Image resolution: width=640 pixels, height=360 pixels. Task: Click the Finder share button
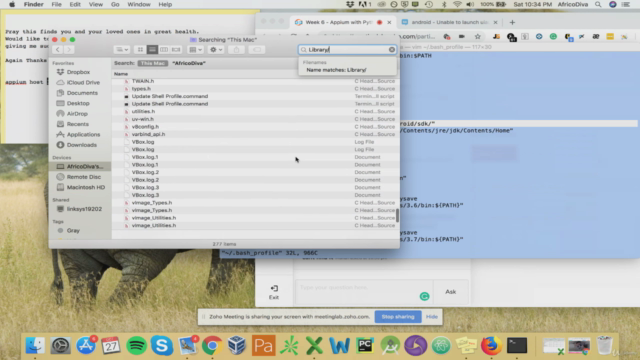pos(236,49)
